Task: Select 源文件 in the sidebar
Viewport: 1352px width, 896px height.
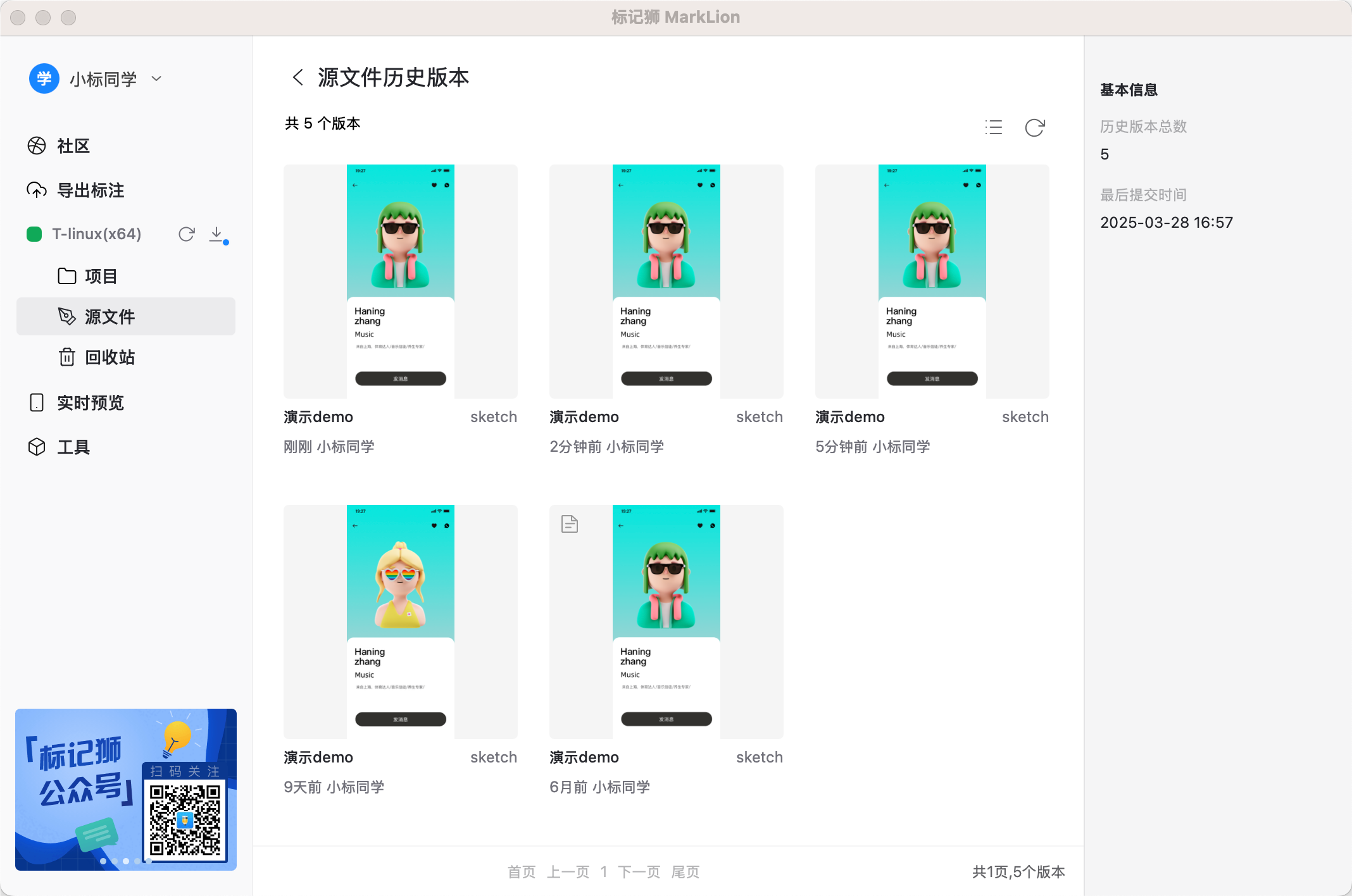Action: point(109,316)
